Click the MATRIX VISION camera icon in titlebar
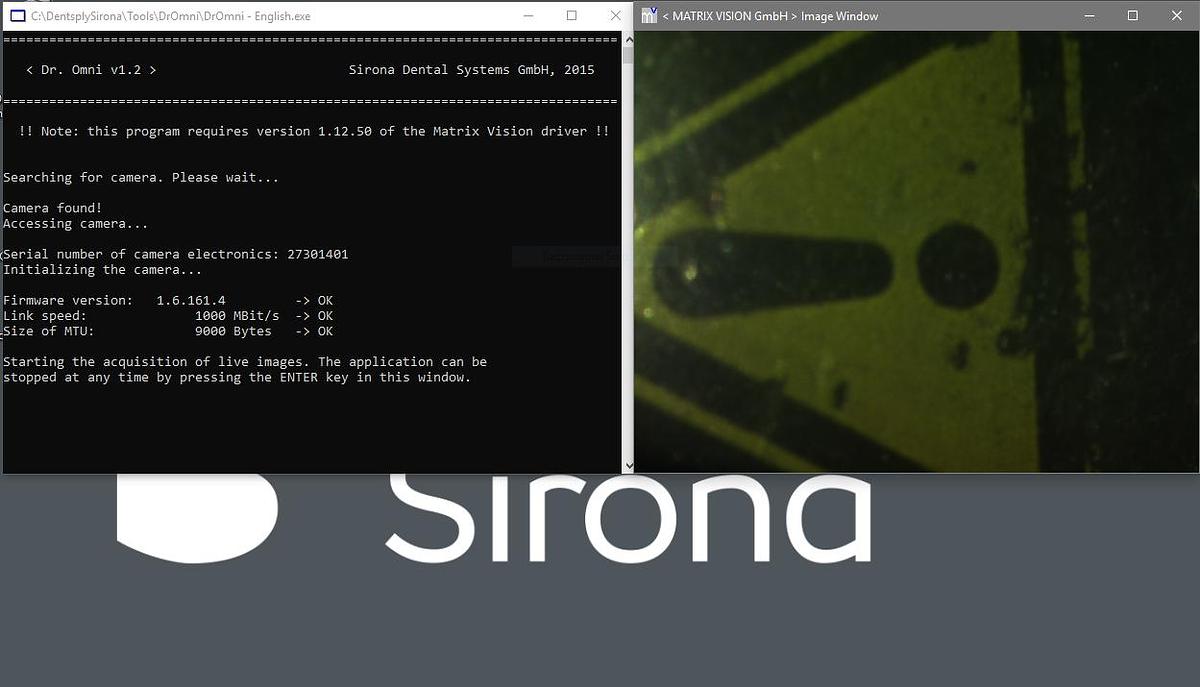 [649, 16]
